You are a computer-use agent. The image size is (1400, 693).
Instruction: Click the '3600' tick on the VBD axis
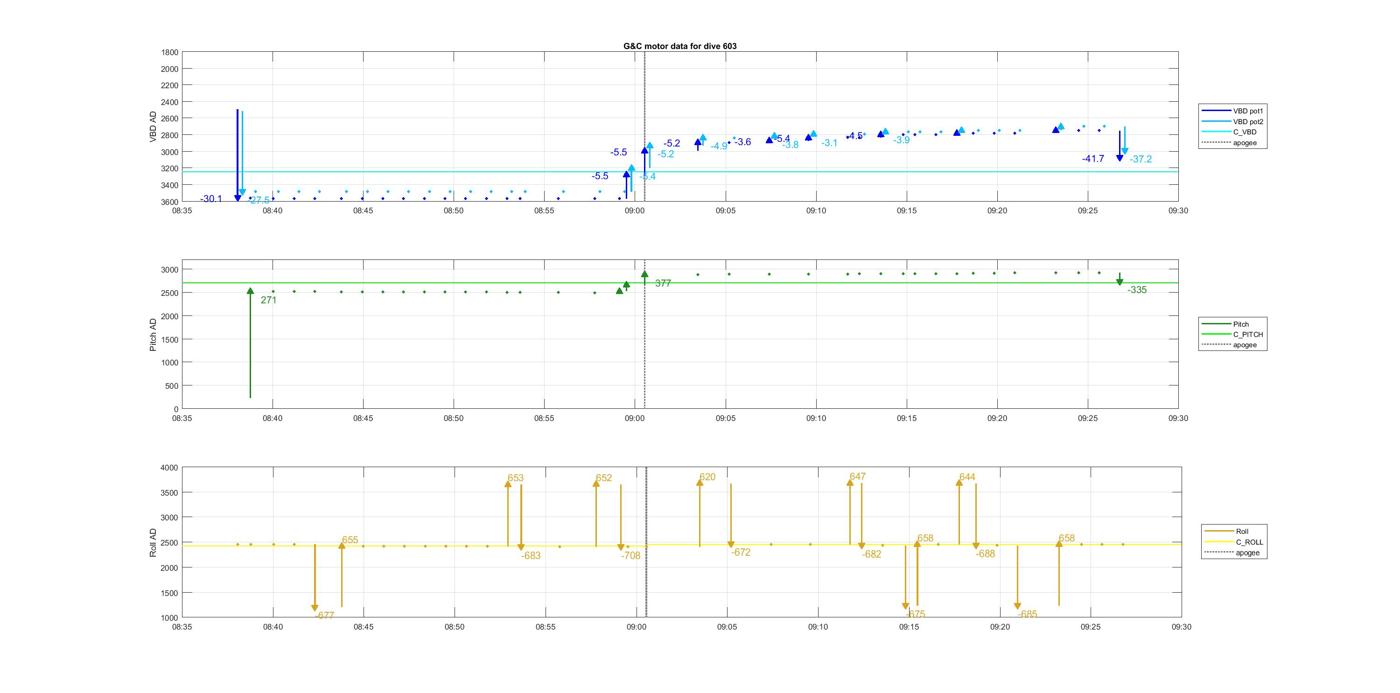(170, 201)
